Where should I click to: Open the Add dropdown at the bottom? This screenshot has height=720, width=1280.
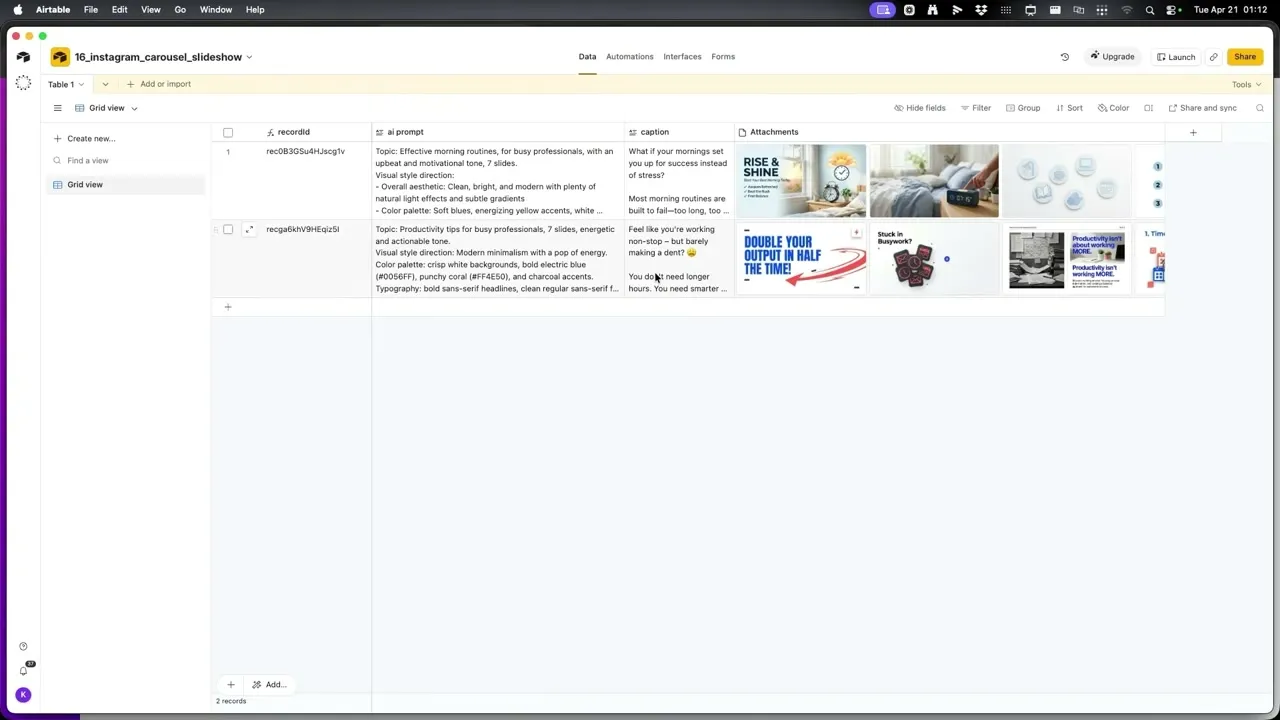[x=270, y=685]
